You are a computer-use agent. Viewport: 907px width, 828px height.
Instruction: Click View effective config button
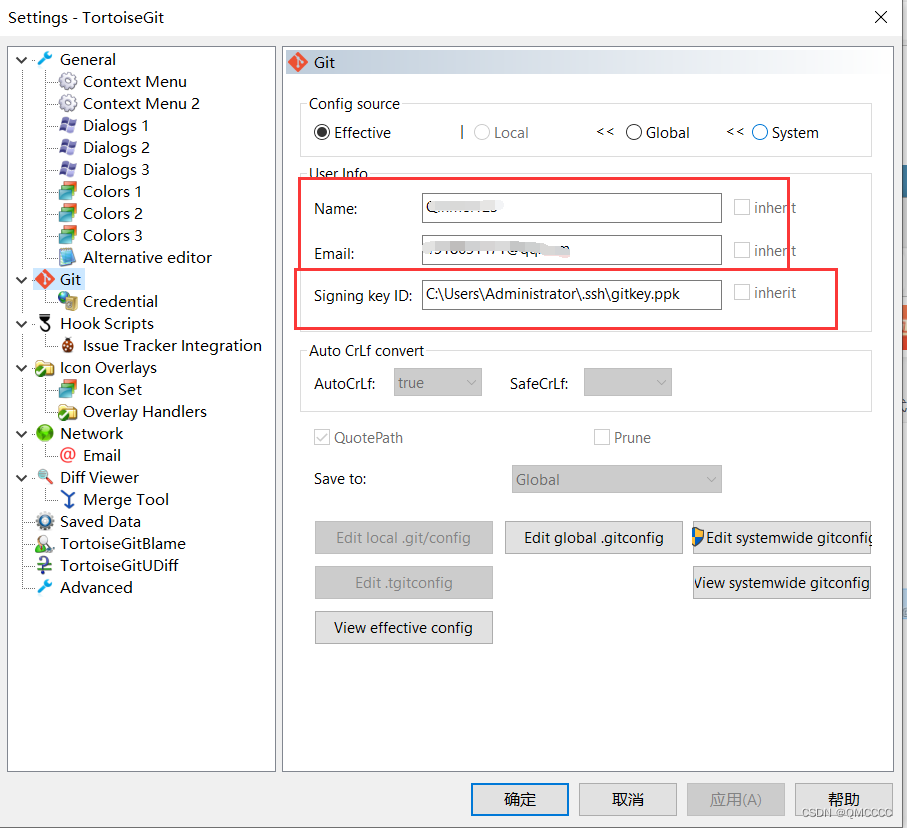click(404, 628)
